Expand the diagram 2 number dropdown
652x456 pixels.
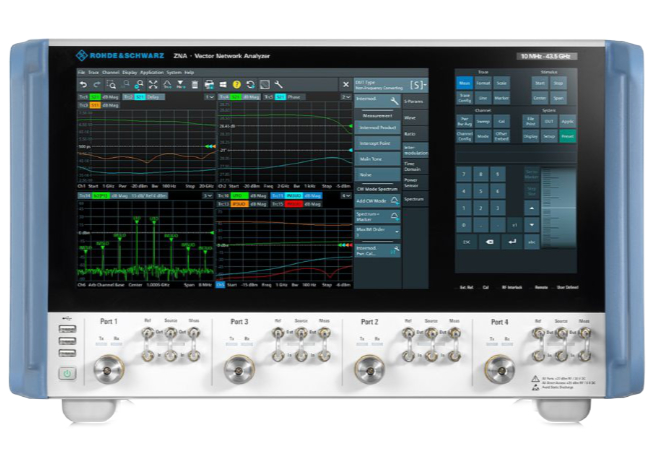(346, 97)
